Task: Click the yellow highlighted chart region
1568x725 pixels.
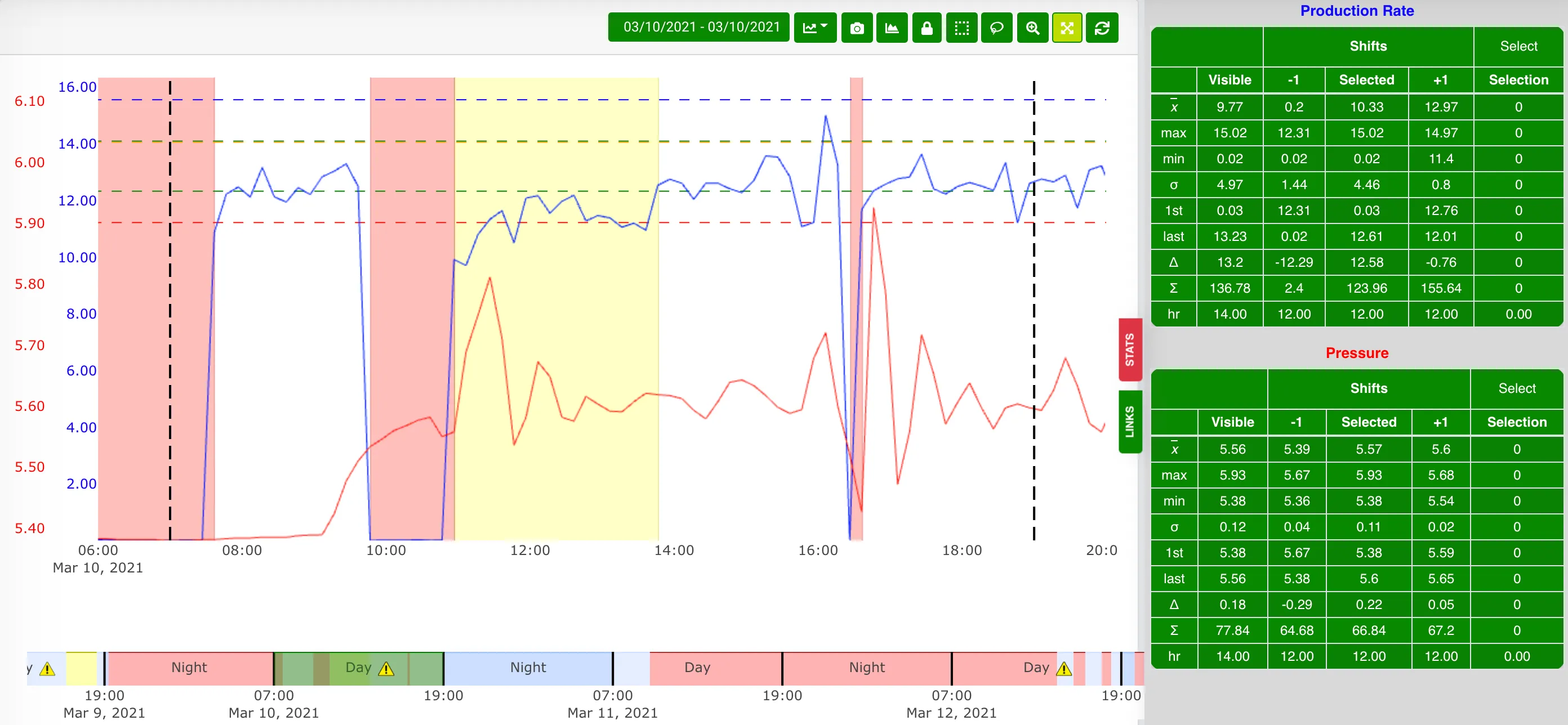Action: click(x=556, y=308)
